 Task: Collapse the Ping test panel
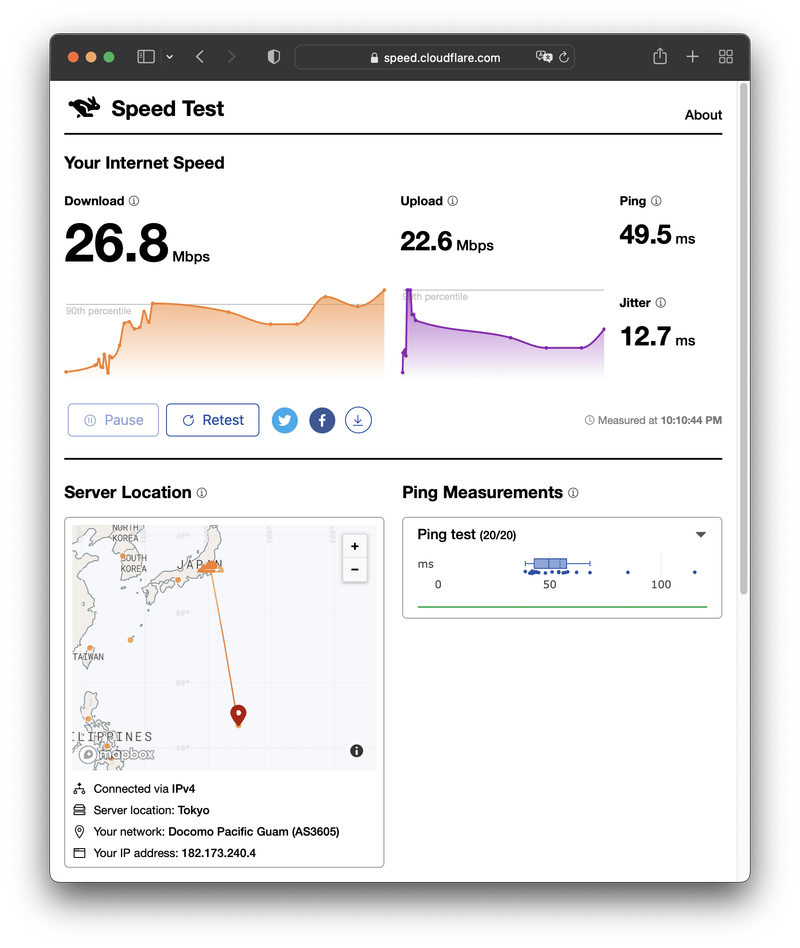point(701,535)
